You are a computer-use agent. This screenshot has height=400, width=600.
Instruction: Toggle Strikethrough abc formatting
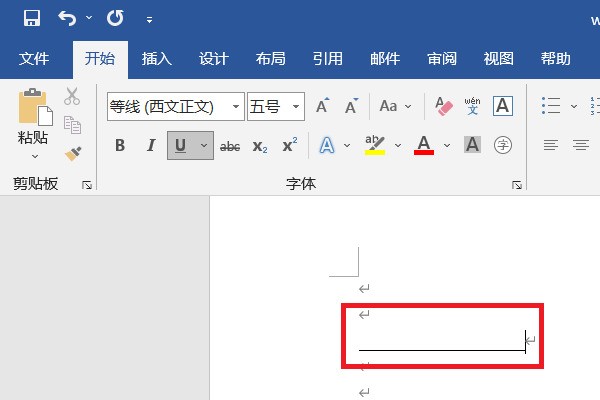click(x=230, y=146)
